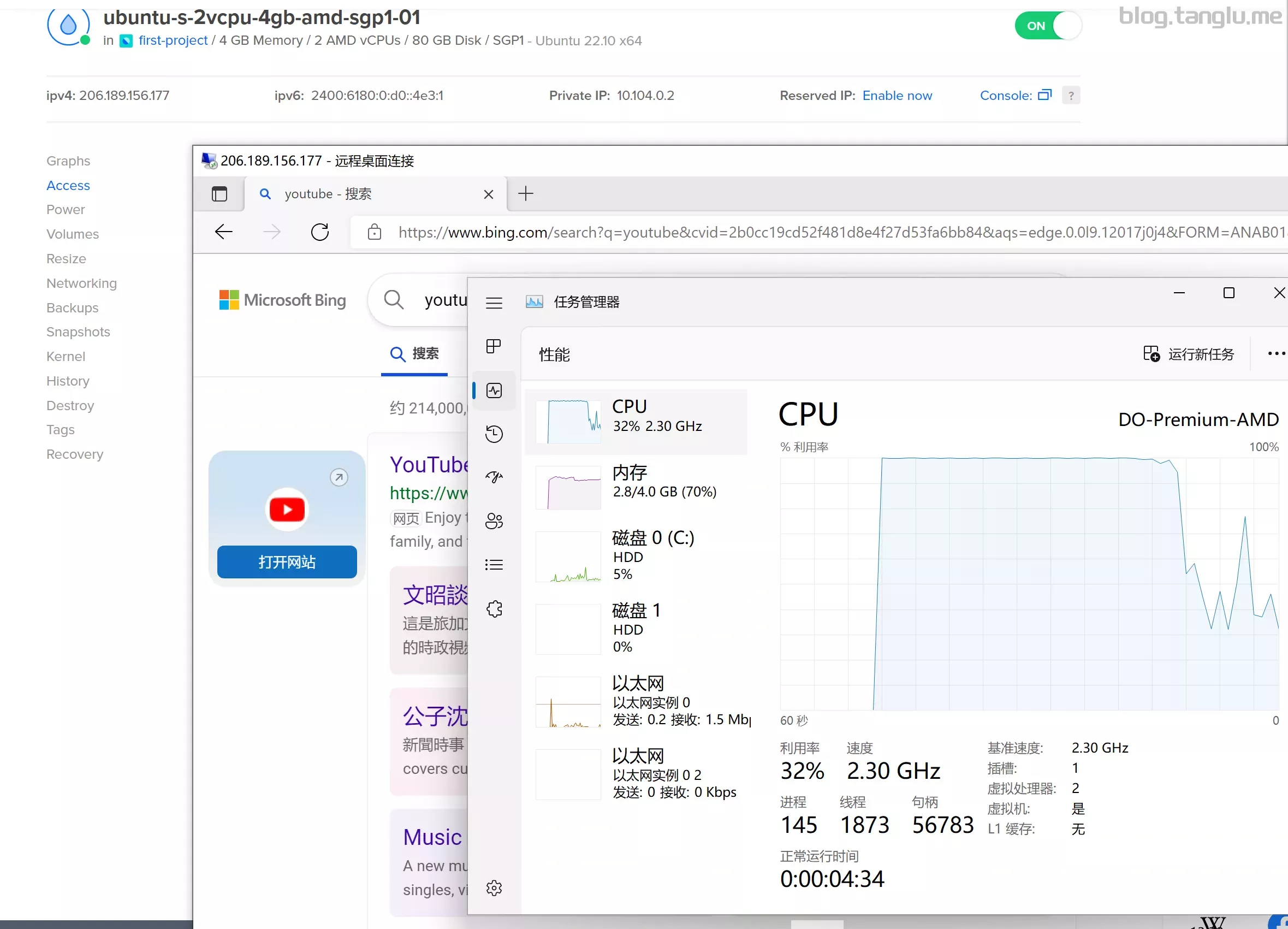Click the CPU utilization graph
Screen dimensions: 1288x929
[x=1029, y=583]
